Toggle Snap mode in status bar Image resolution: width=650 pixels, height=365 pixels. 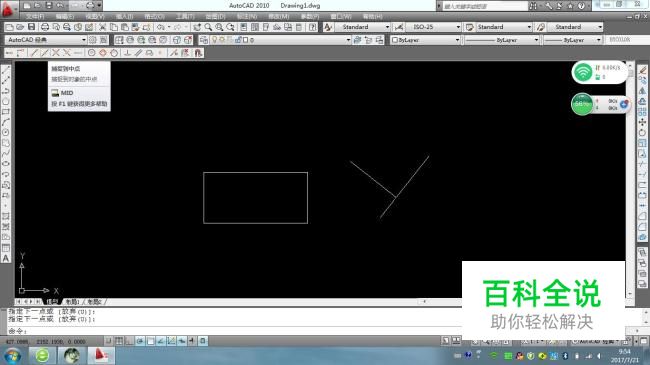point(109,341)
